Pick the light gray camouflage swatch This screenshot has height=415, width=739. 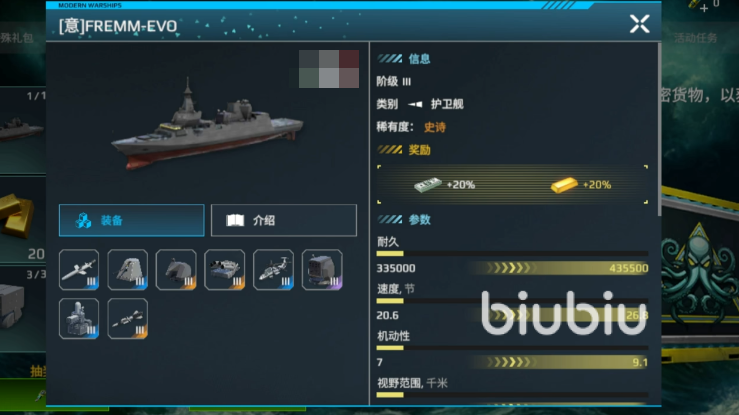(329, 78)
